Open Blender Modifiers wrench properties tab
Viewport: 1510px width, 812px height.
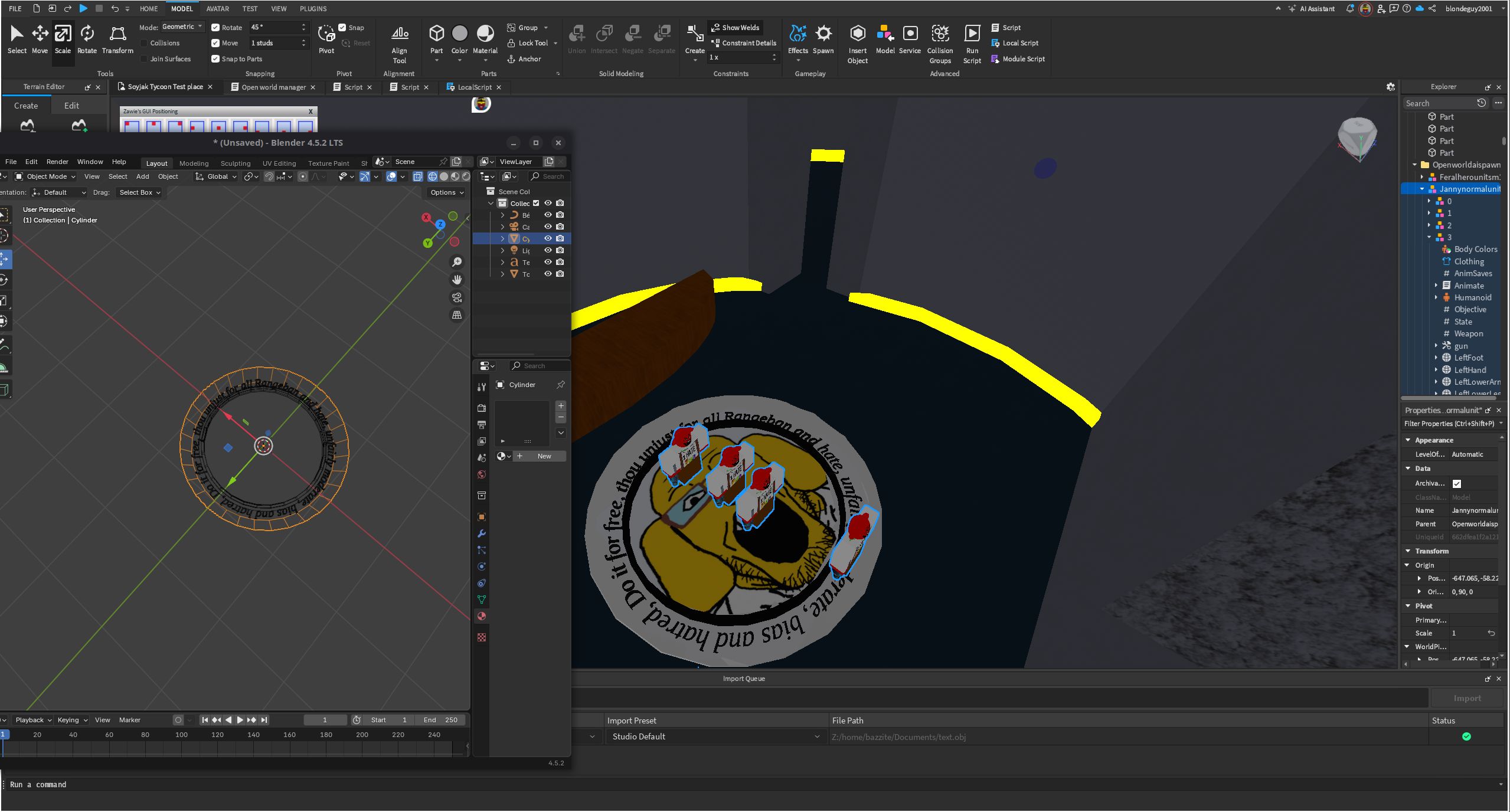coord(482,534)
